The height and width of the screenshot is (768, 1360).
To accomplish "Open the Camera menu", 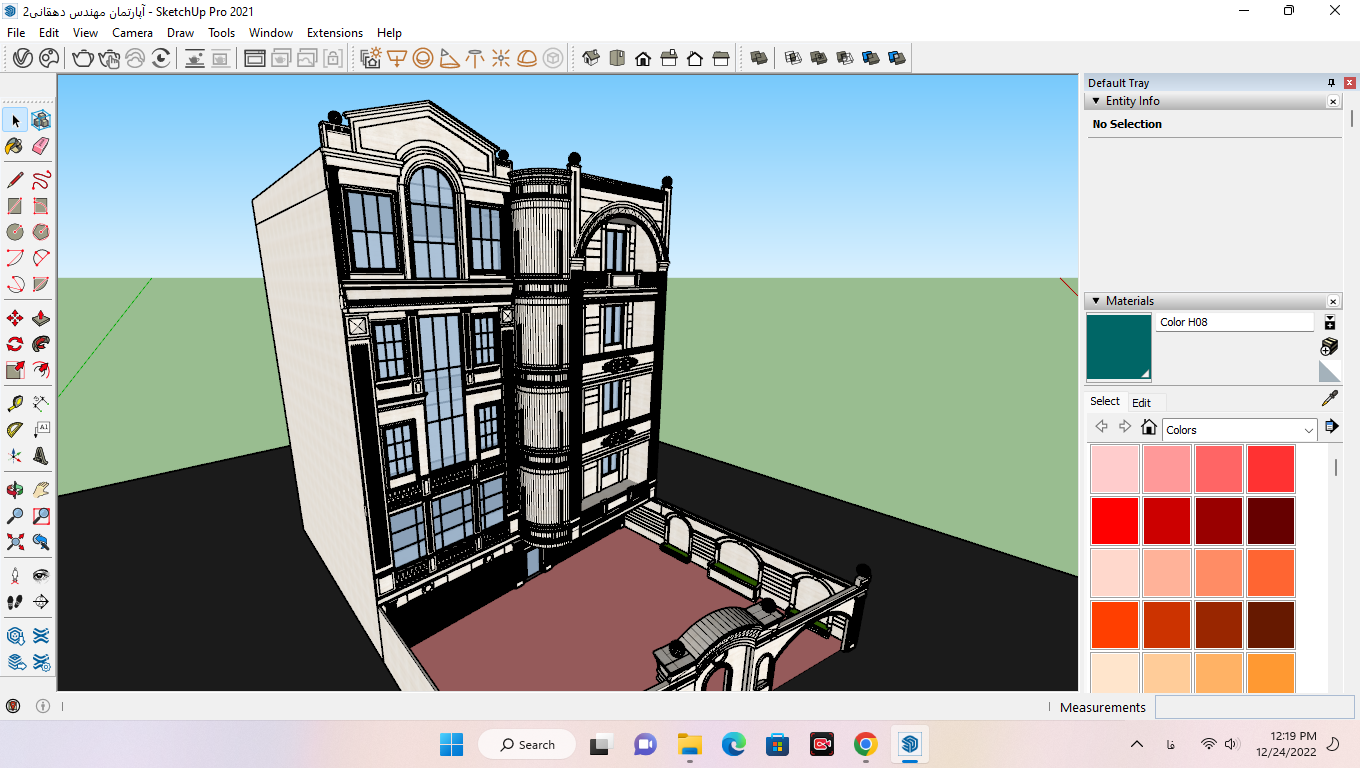I will click(x=132, y=33).
